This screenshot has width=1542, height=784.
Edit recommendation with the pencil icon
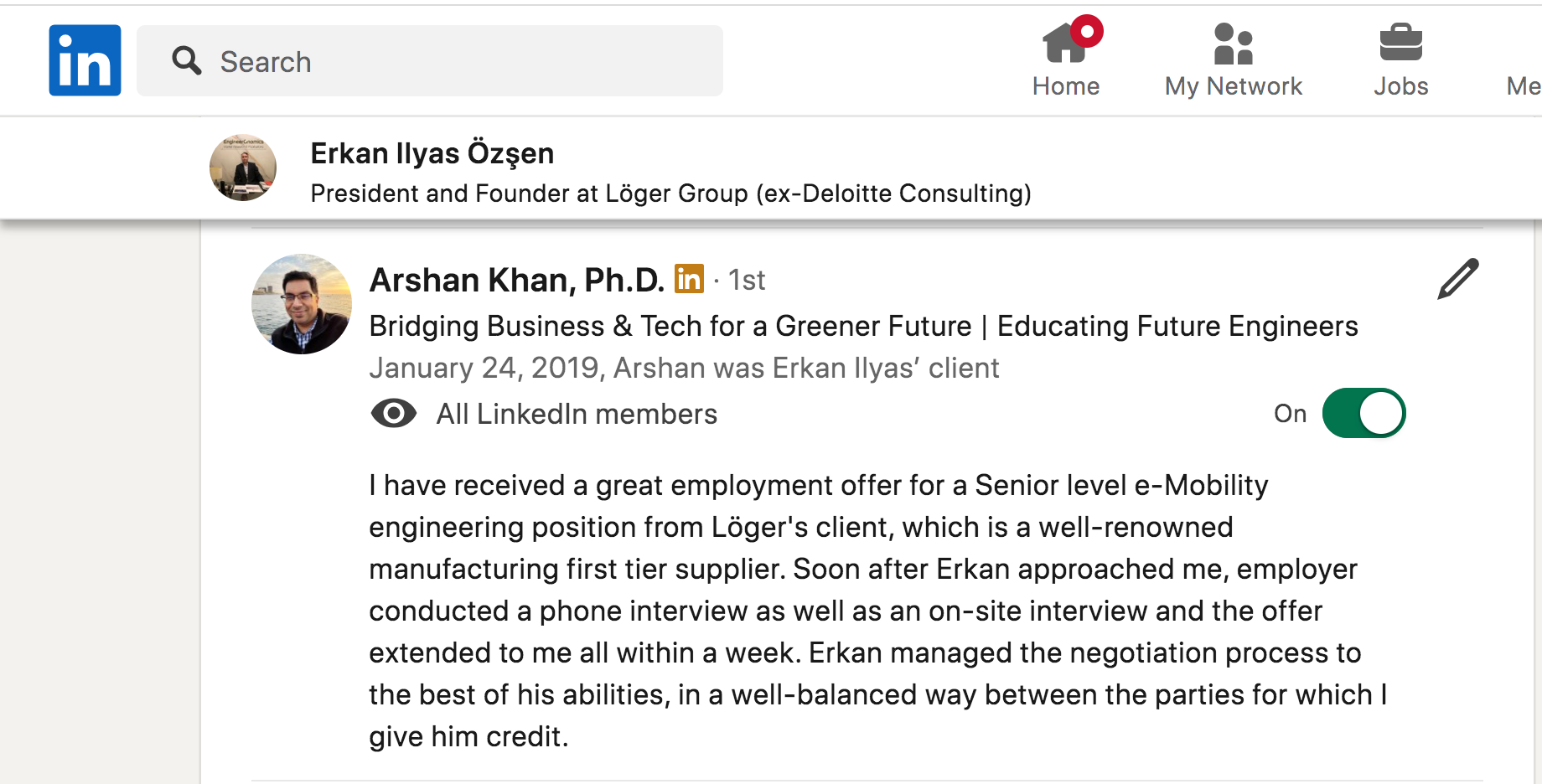(x=1457, y=279)
